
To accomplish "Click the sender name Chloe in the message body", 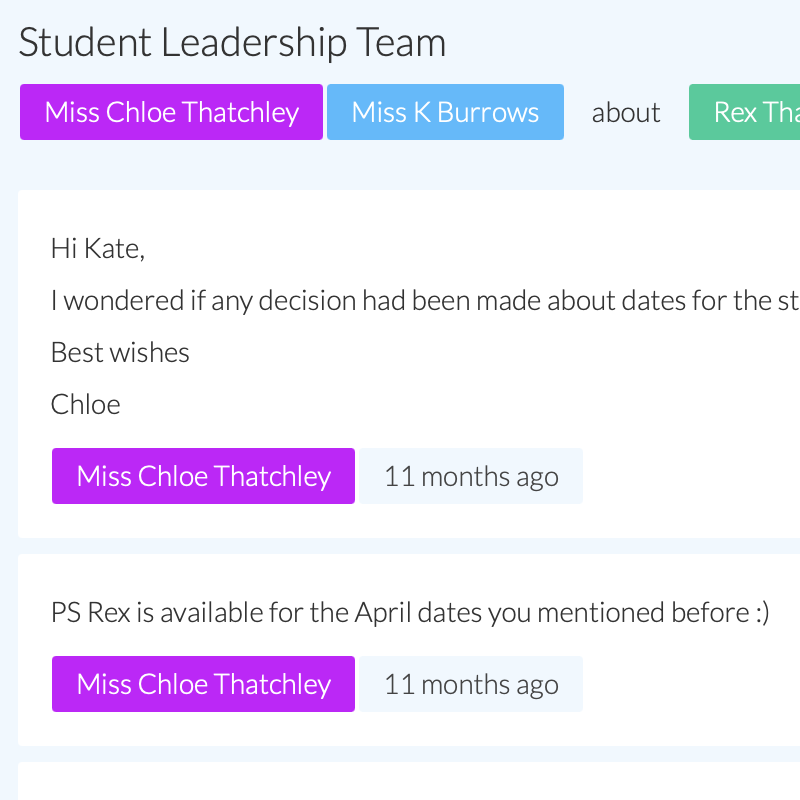I will coord(85,404).
